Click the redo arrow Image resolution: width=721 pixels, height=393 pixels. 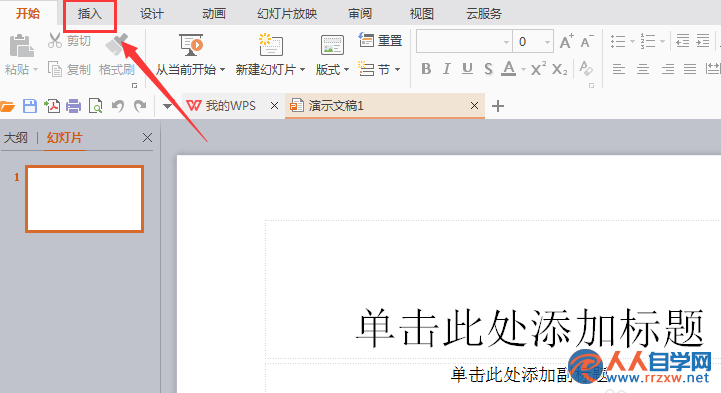(140, 106)
